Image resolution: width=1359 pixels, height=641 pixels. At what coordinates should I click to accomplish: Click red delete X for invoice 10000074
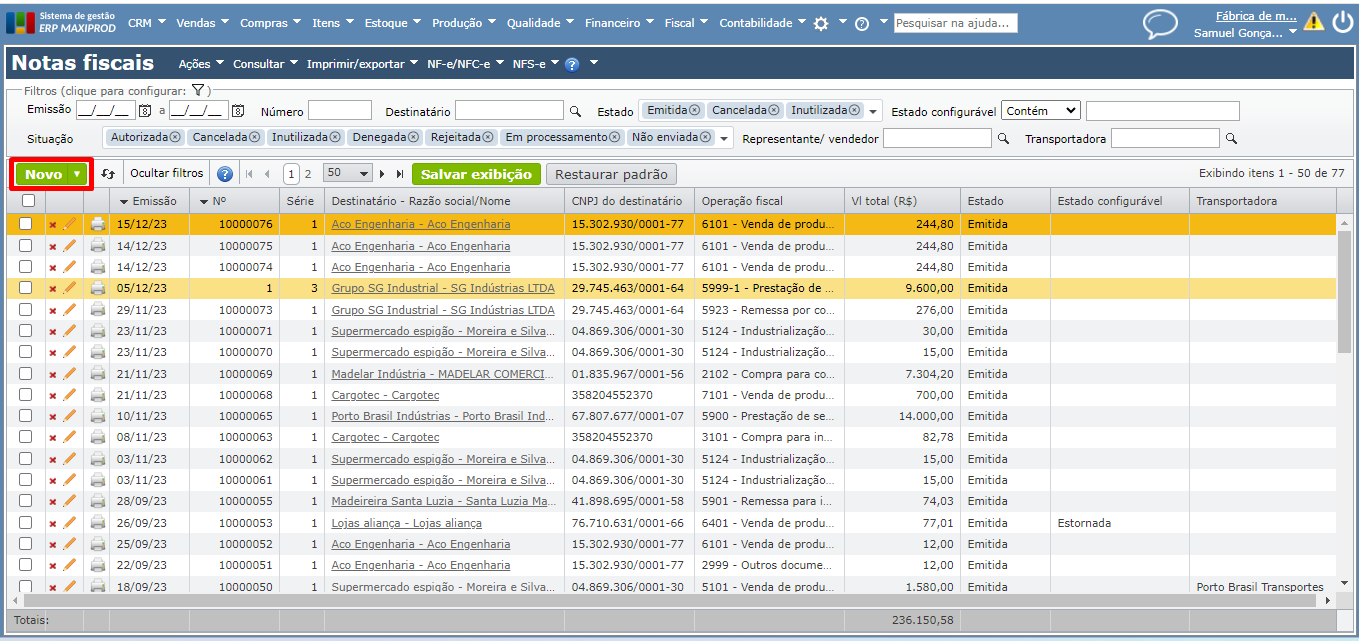point(53,268)
